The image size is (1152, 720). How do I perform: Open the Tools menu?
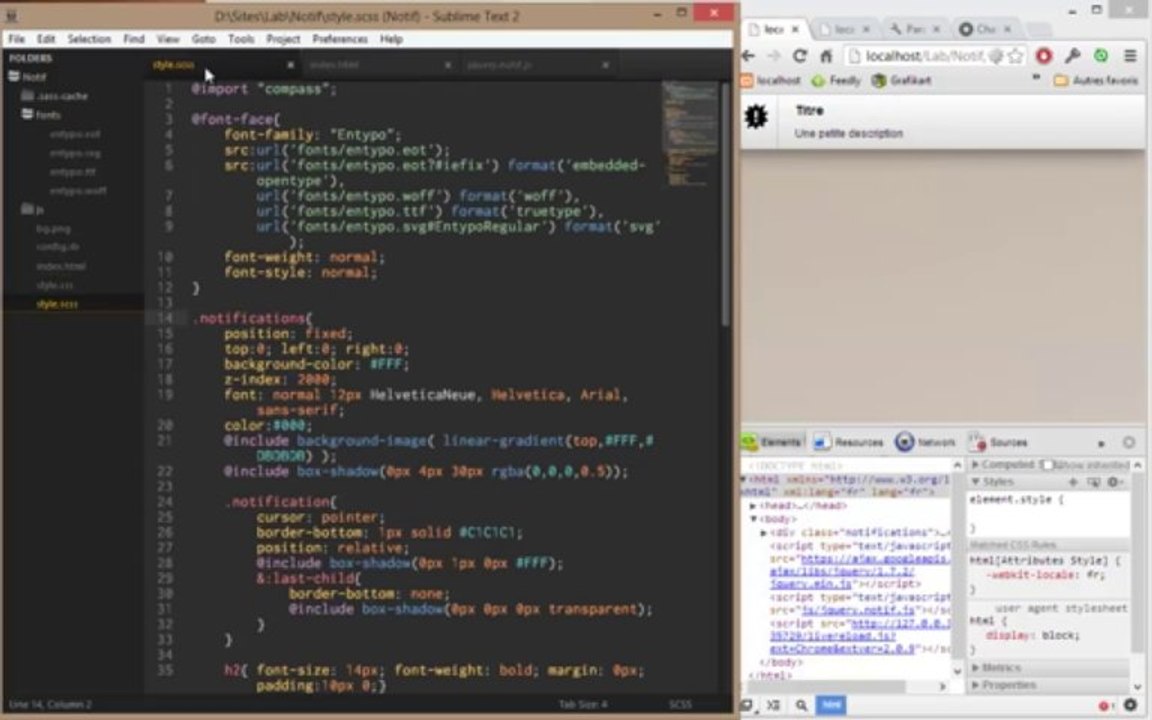pyautogui.click(x=241, y=39)
